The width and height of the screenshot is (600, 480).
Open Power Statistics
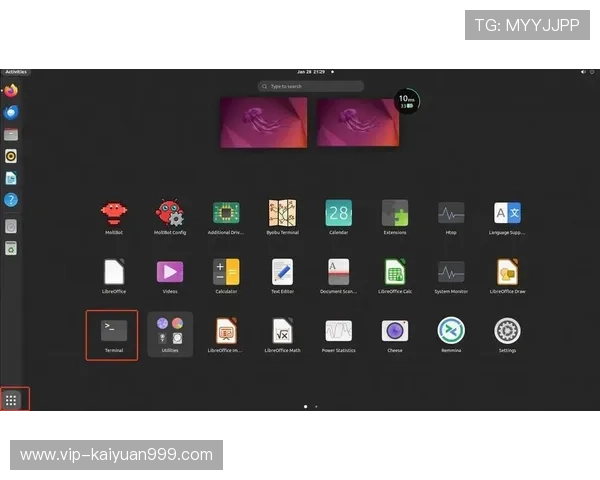338,335
